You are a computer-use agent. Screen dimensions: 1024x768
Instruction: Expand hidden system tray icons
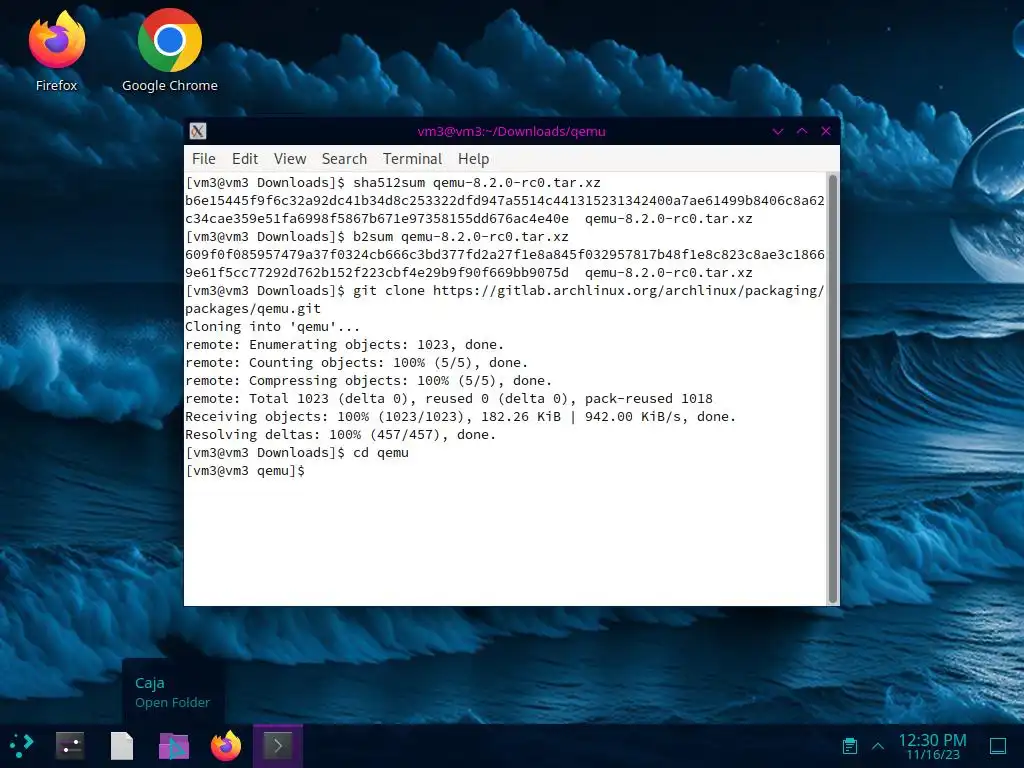pyautogui.click(x=878, y=746)
